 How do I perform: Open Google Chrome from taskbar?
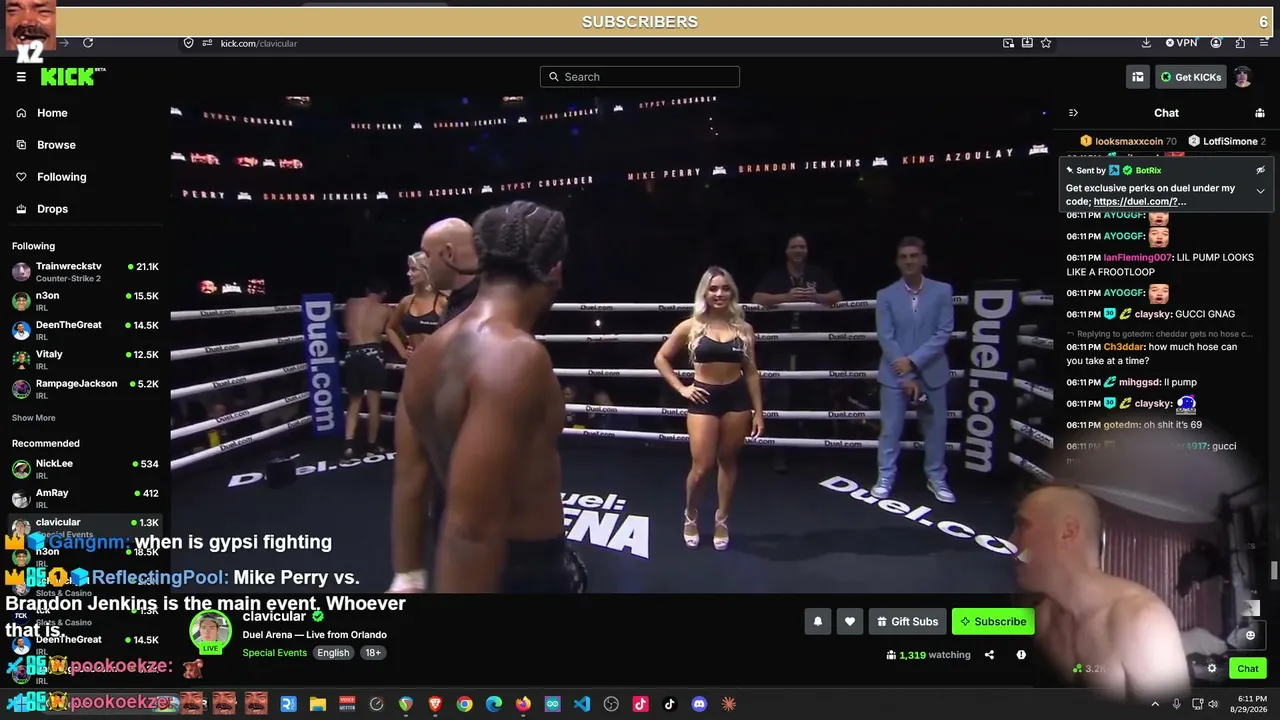tap(464, 704)
